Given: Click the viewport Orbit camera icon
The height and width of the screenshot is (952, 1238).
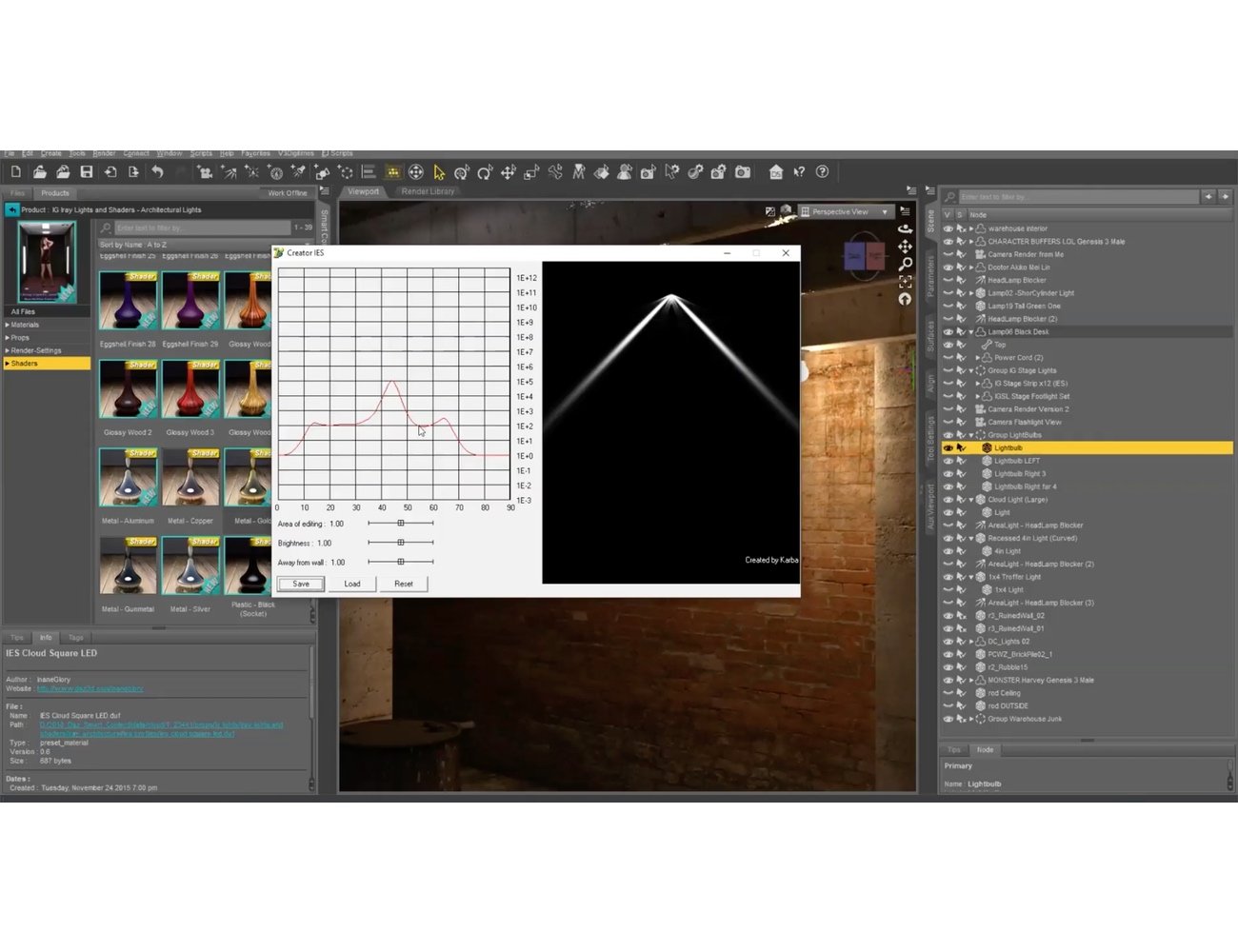Looking at the screenshot, I should coord(905,228).
